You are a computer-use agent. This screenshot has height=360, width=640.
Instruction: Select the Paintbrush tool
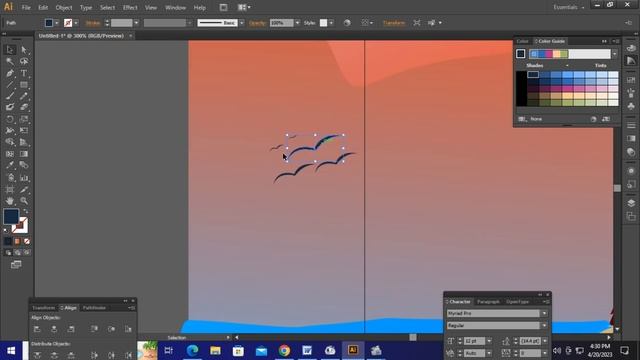coord(10,96)
